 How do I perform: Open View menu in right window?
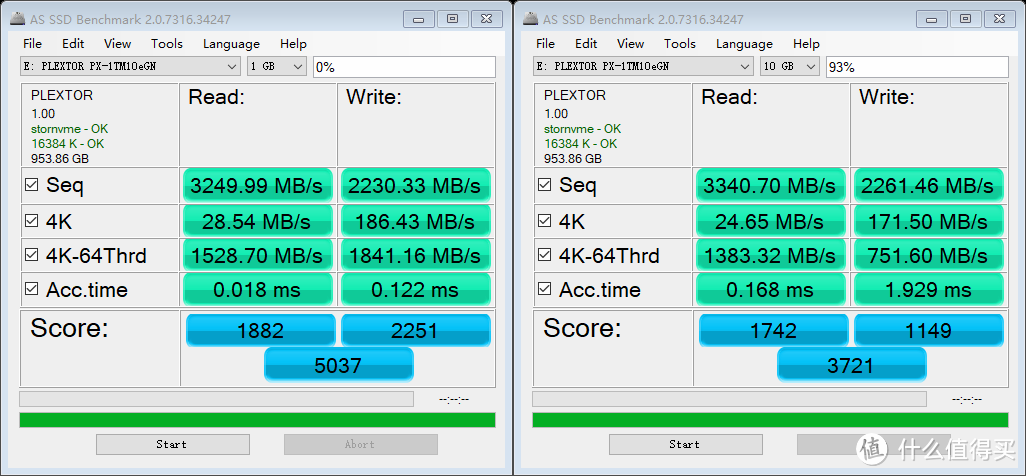[631, 44]
